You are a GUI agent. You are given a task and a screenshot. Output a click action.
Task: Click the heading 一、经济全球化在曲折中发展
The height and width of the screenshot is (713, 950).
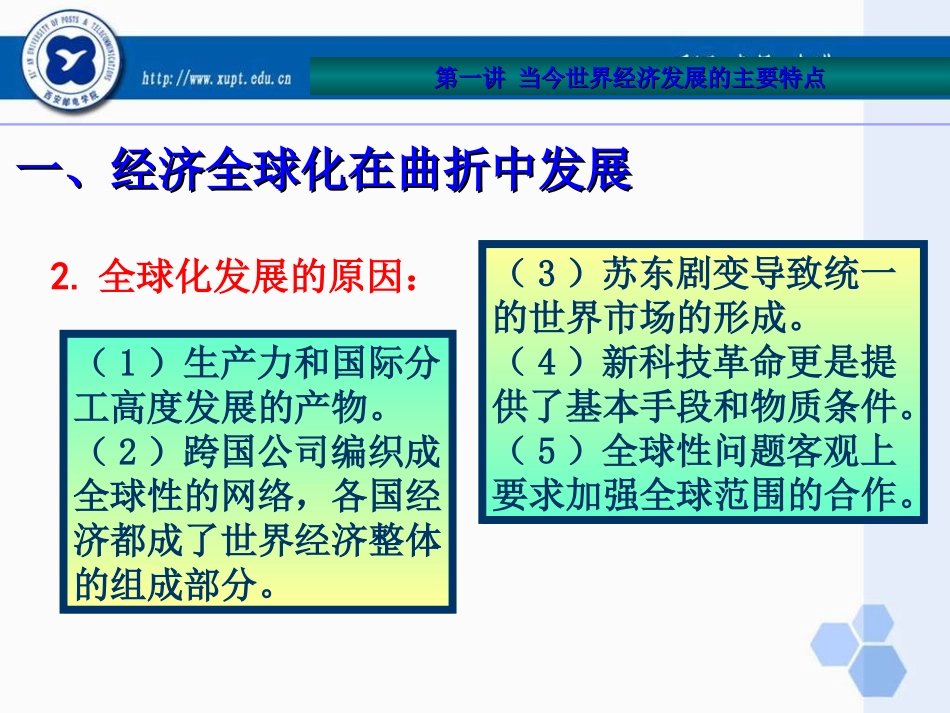[325, 170]
